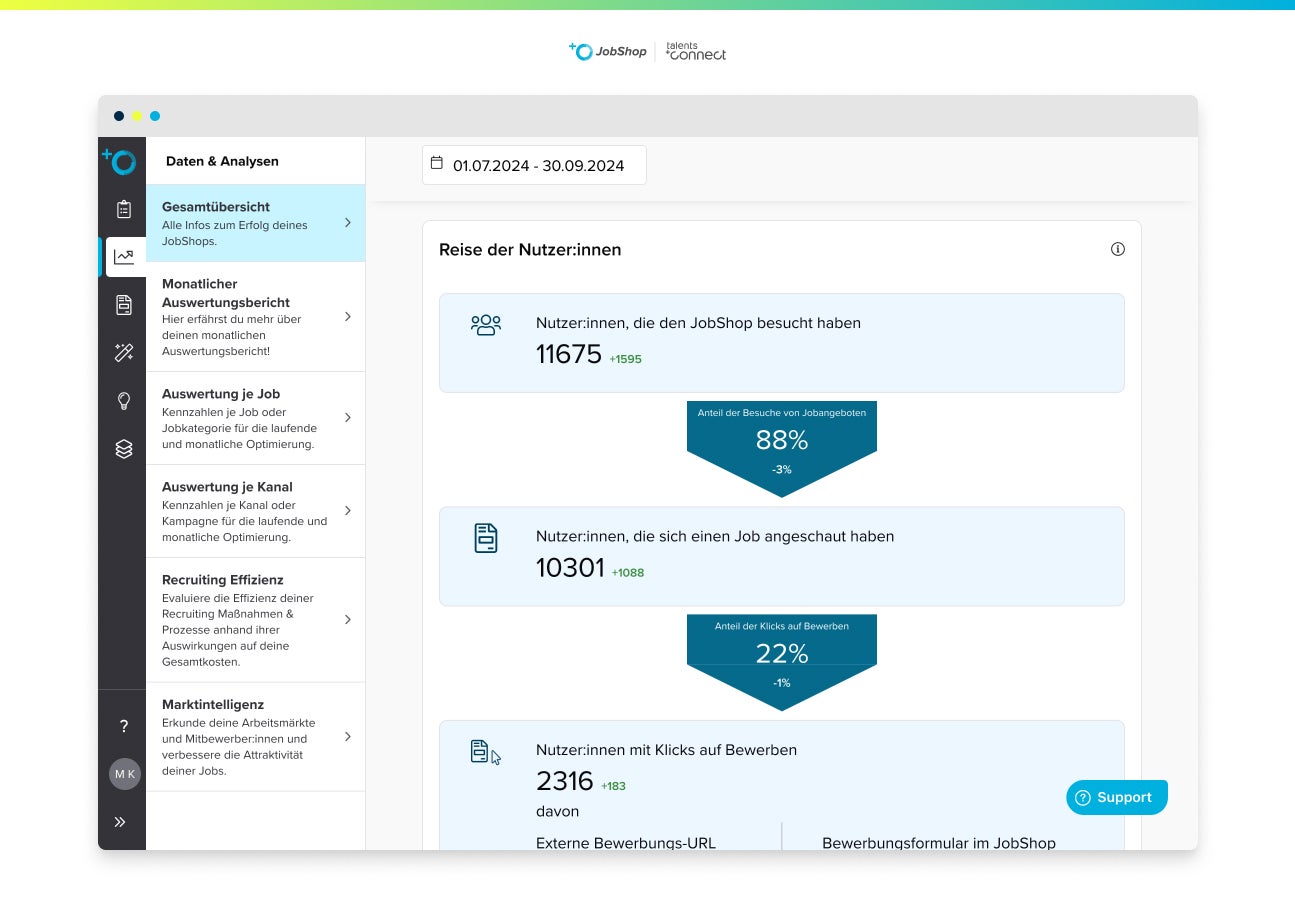Viewport: 1295px width, 900px height.
Task: Open the question mark help icon
Action: click(123, 726)
